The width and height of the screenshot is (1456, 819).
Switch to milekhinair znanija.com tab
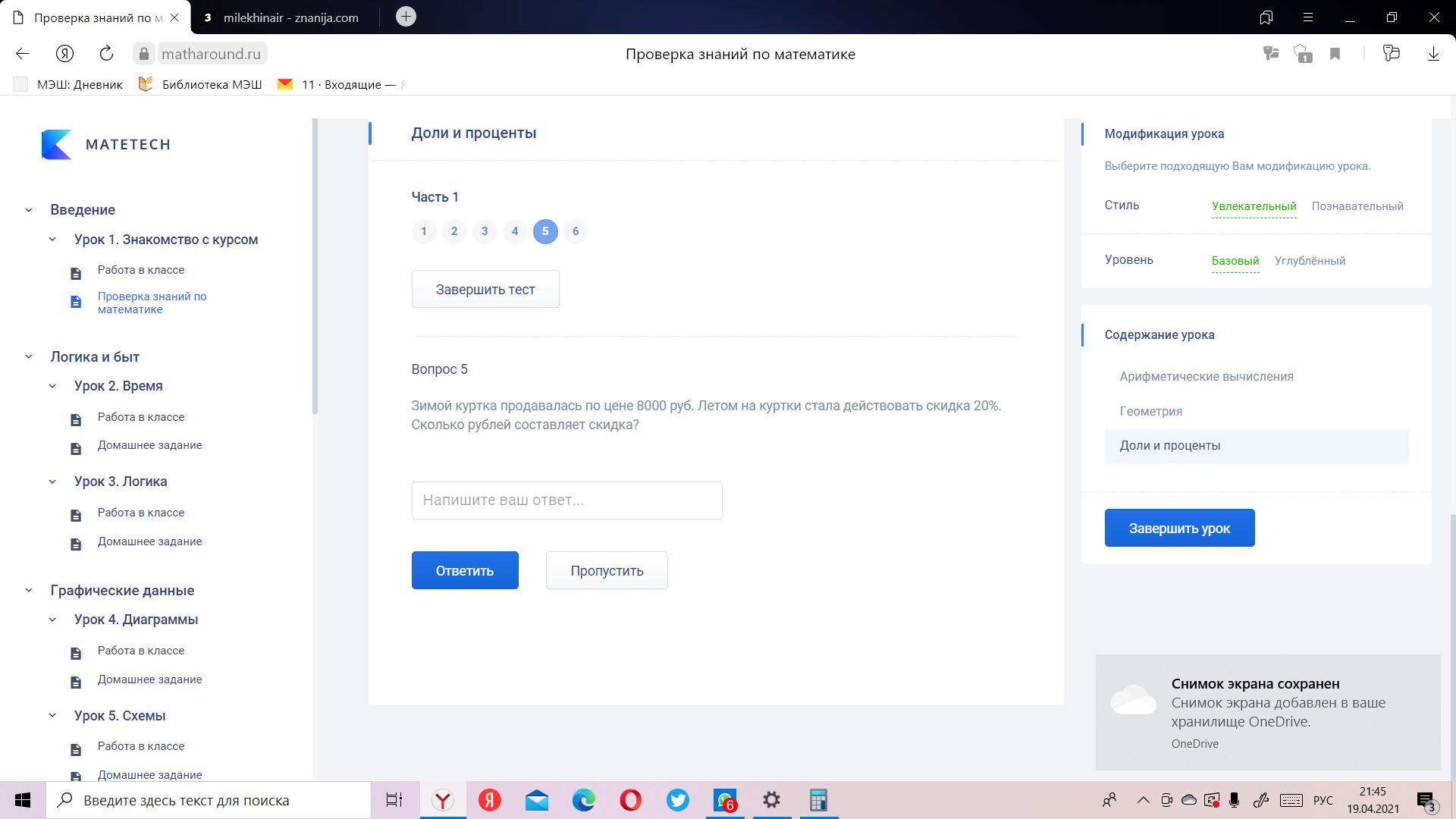click(290, 17)
